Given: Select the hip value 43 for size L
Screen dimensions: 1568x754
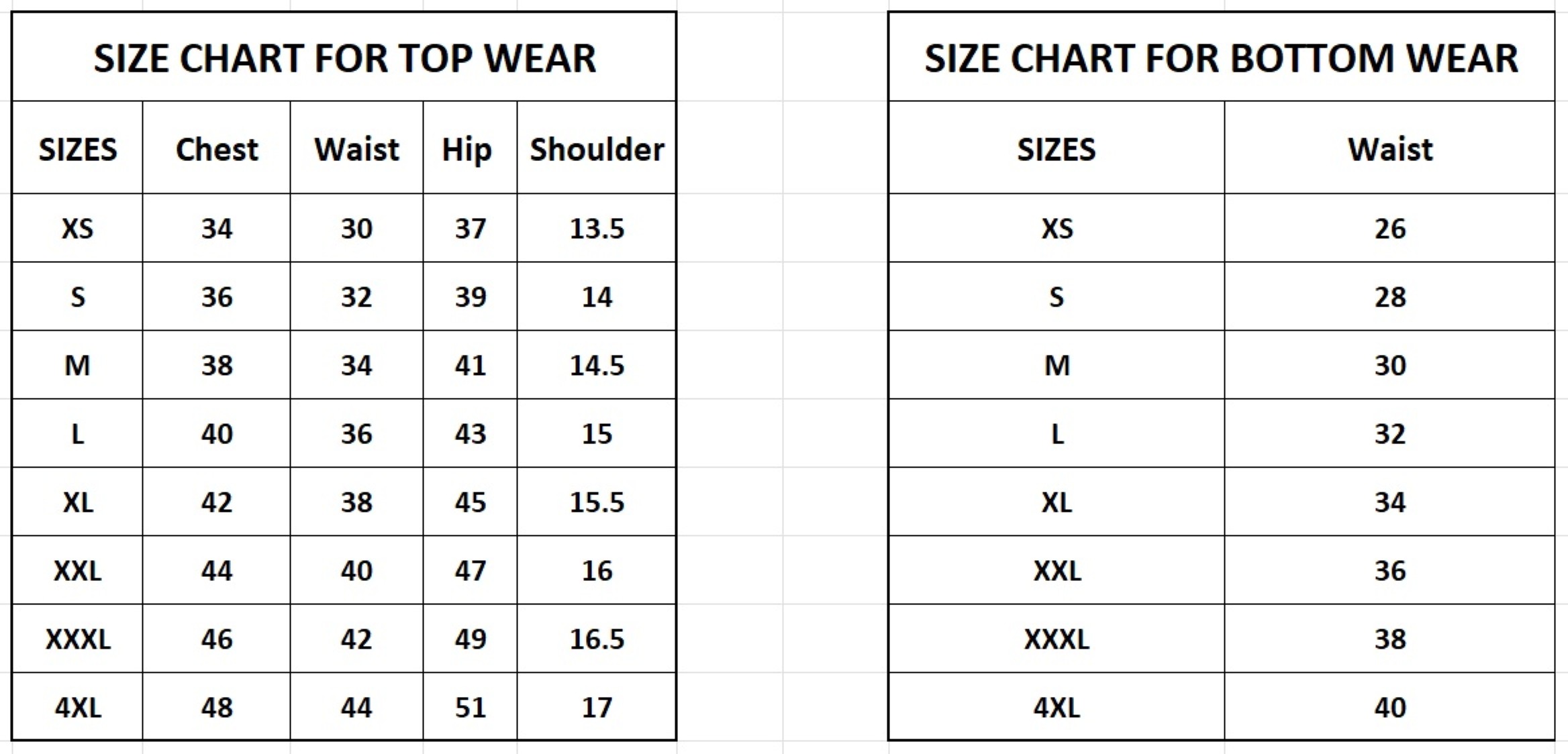Looking at the screenshot, I should click(x=470, y=434).
